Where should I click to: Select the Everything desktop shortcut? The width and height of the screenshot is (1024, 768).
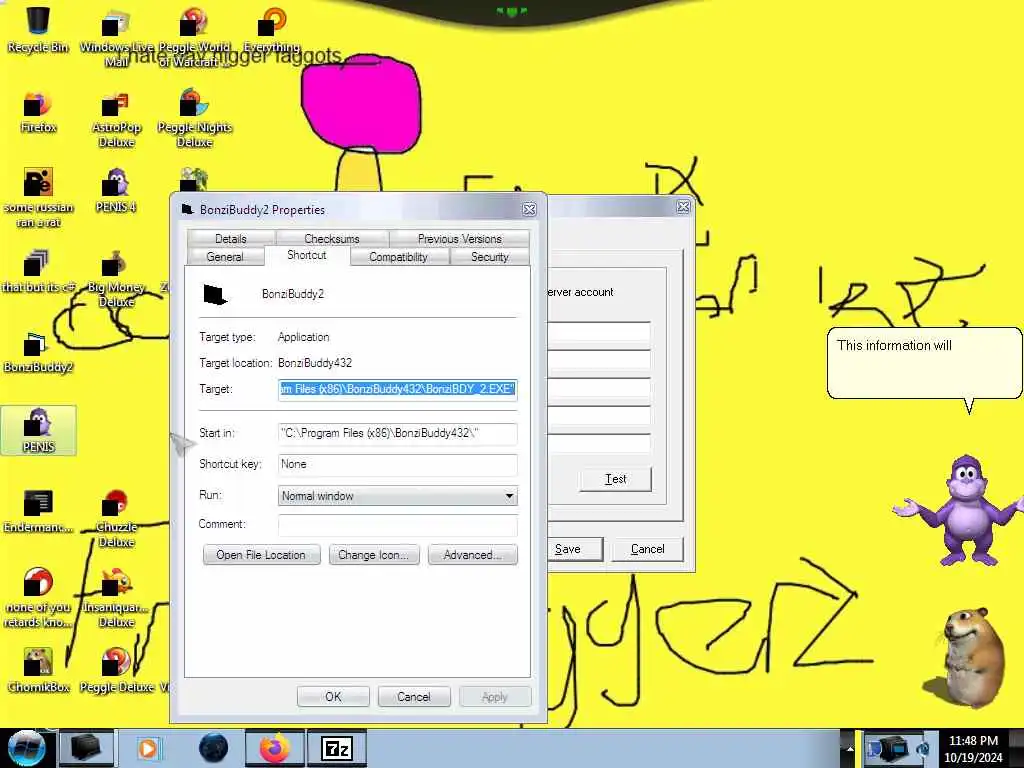[272, 30]
